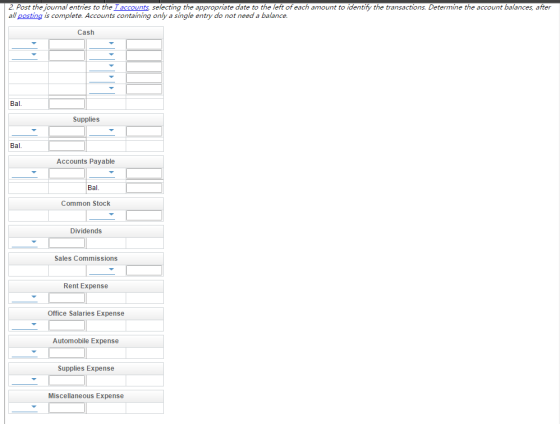
Task: Open Sales Commissions credit date dropdown
Action: pos(102,270)
